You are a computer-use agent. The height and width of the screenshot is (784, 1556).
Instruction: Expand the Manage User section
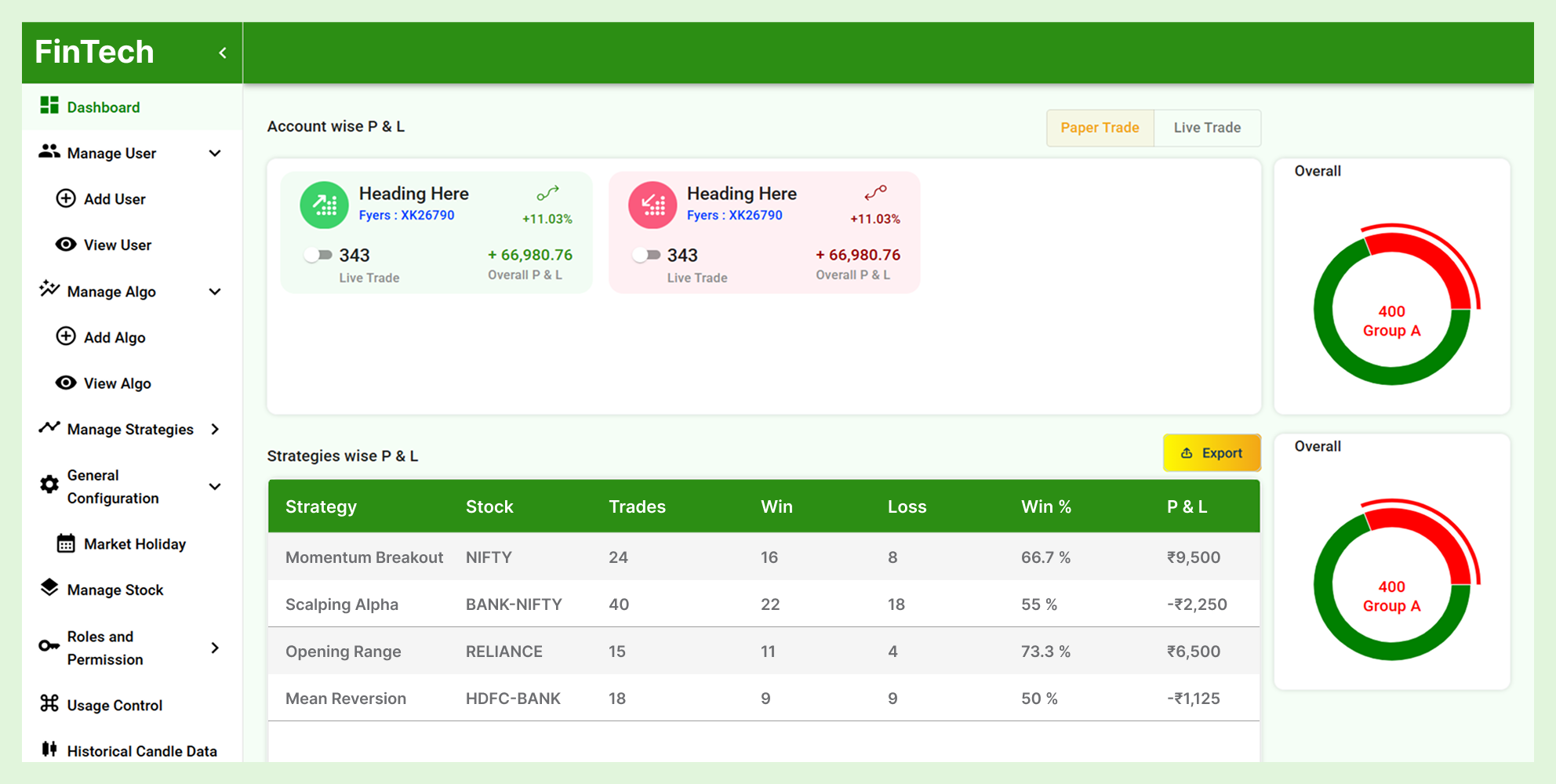(214, 153)
